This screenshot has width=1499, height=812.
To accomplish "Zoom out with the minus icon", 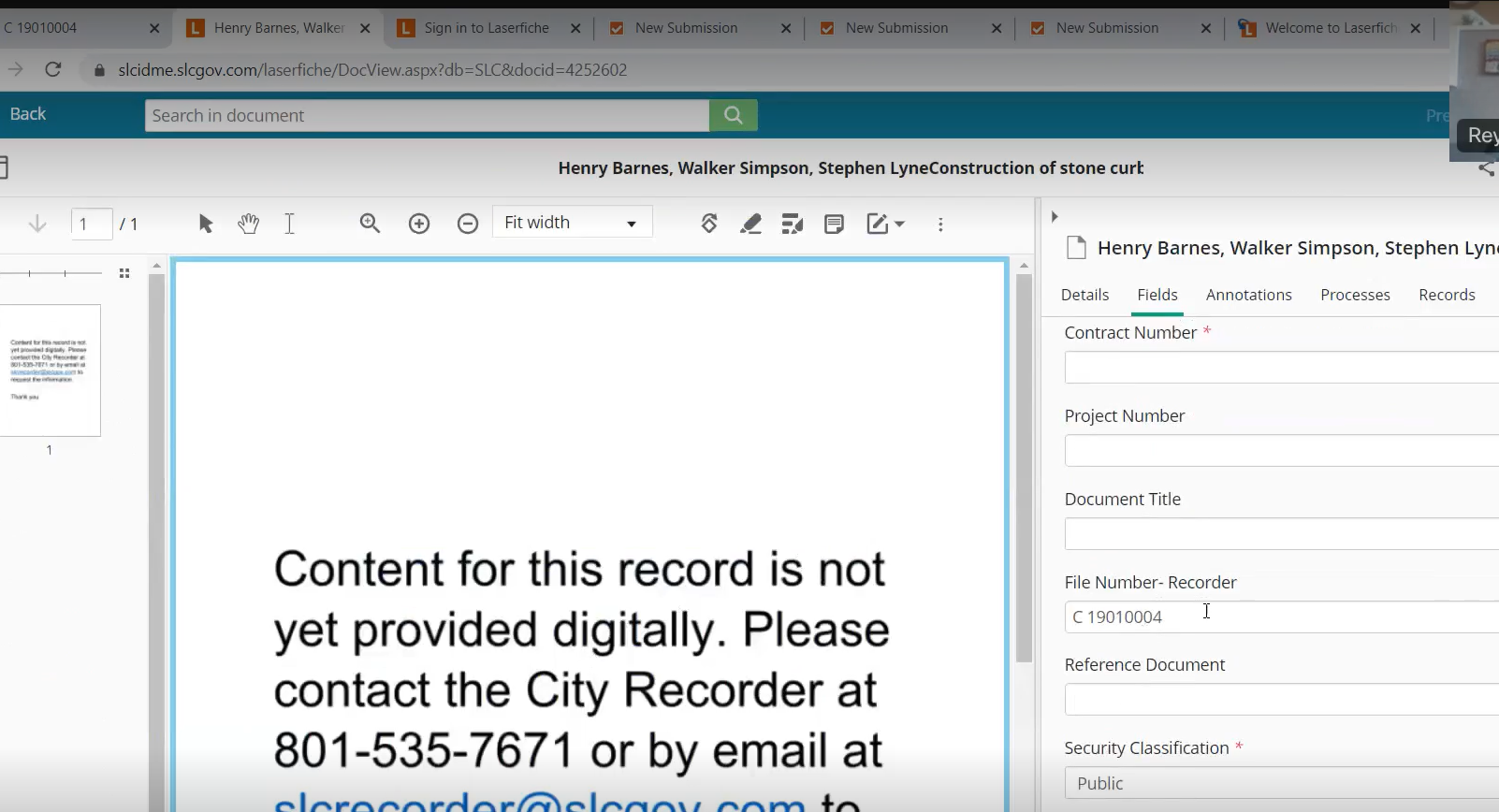I will pyautogui.click(x=468, y=224).
